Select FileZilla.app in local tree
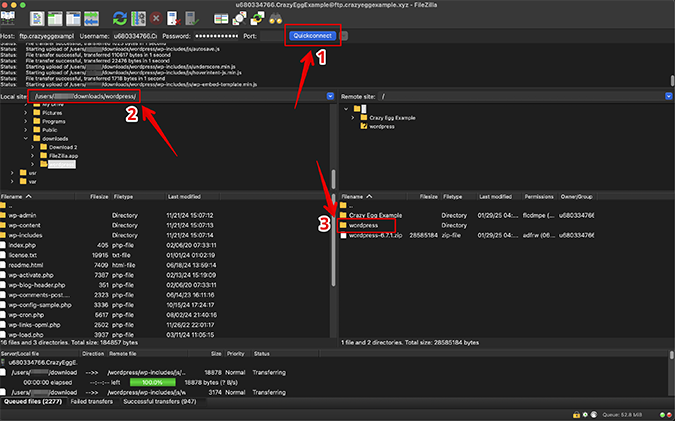The width and height of the screenshot is (675, 421). tap(63, 156)
